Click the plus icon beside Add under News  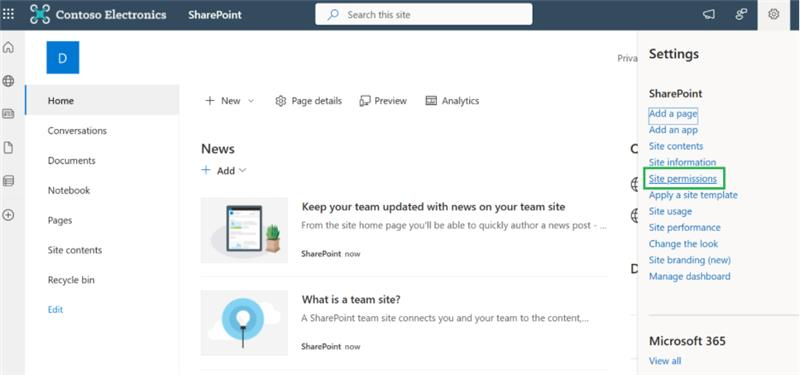coord(206,170)
